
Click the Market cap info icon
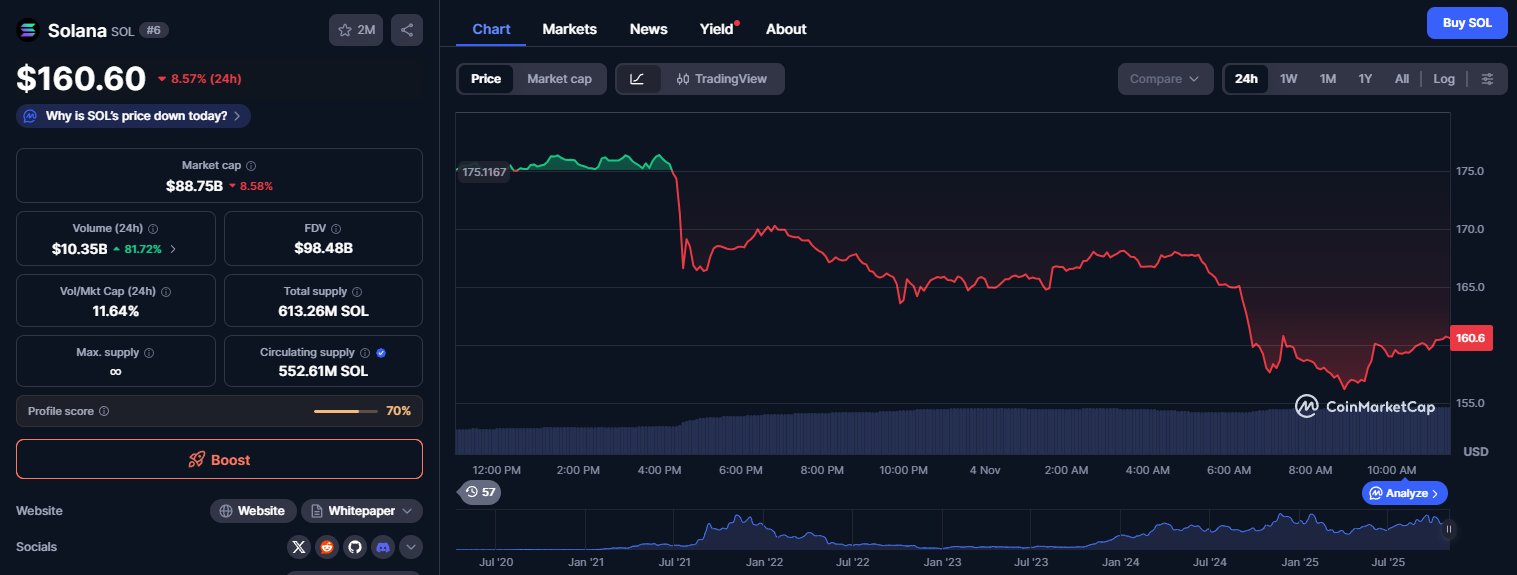pyautogui.click(x=251, y=166)
